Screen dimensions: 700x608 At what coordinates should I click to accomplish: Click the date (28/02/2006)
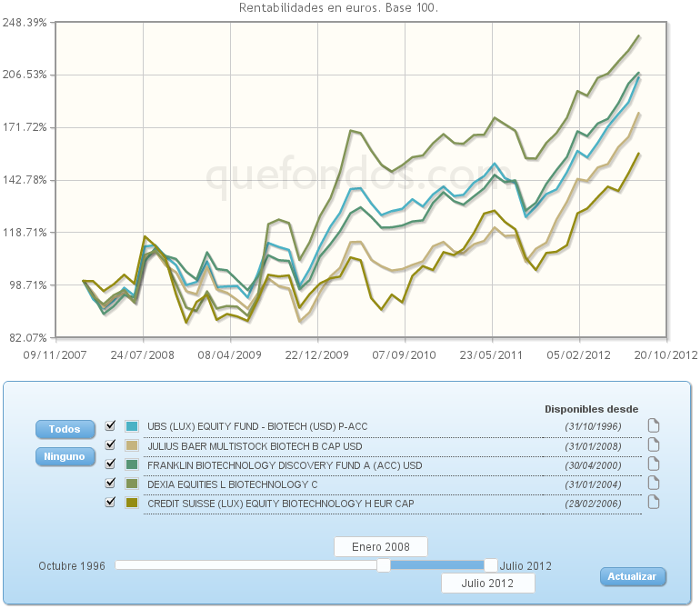click(x=593, y=504)
